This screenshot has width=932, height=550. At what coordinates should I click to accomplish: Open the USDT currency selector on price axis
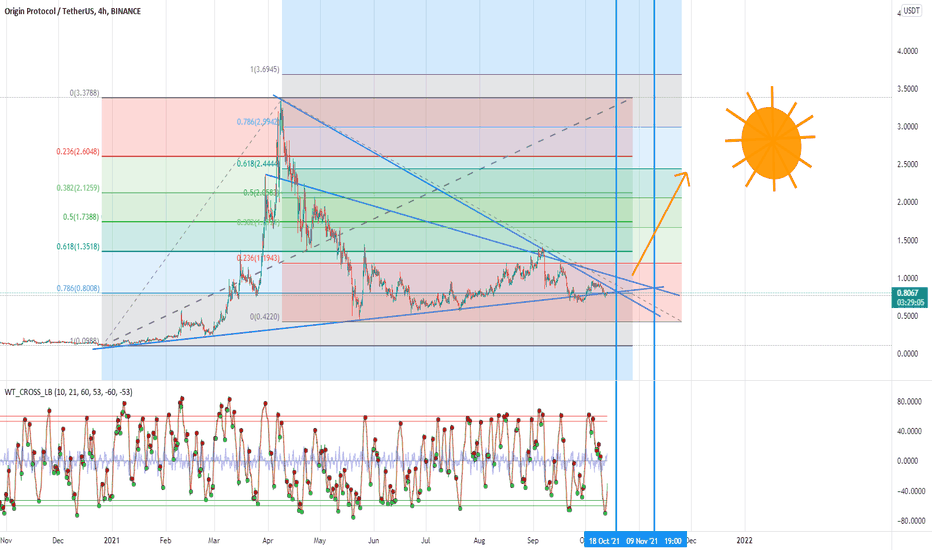[x=912, y=11]
